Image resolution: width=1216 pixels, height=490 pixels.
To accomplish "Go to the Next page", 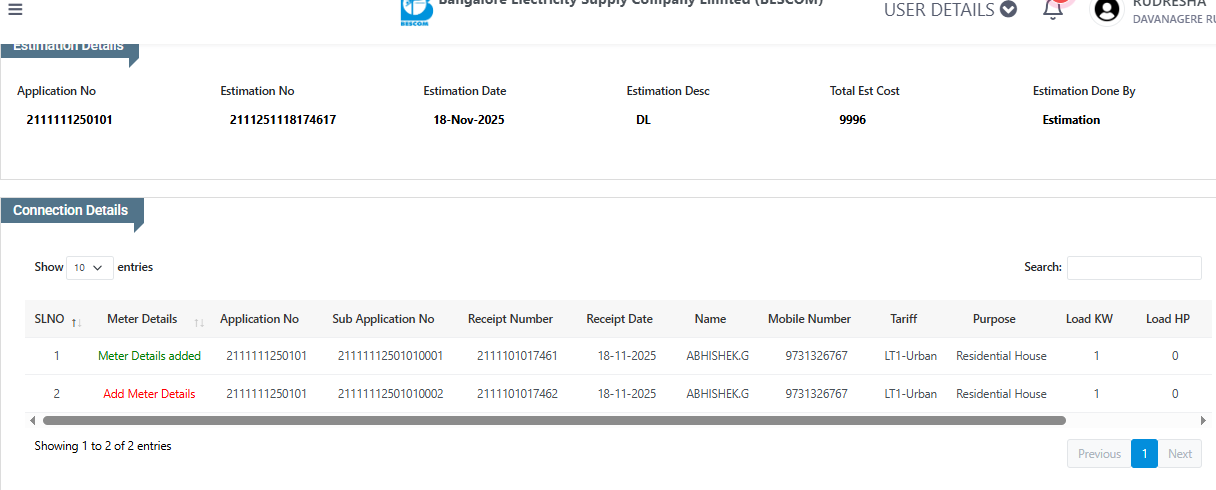I will [x=1180, y=454].
